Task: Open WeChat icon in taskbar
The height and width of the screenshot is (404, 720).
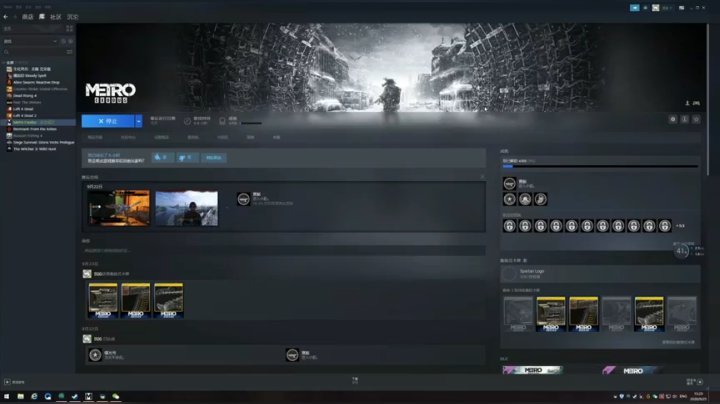Action: click(116, 396)
